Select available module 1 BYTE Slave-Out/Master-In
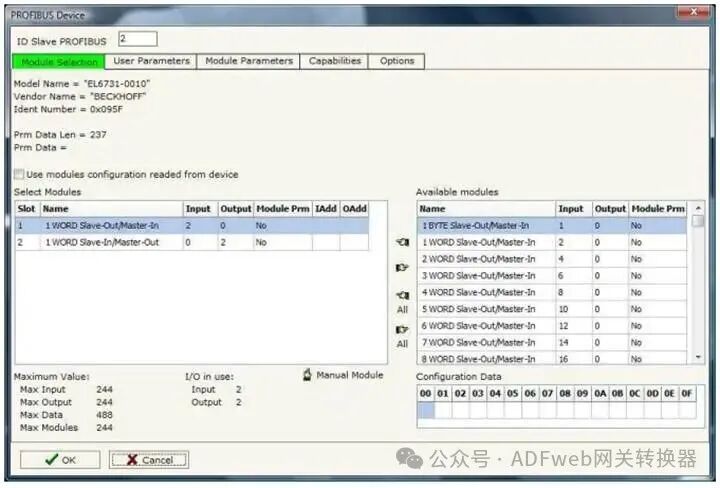Screen dimensions: 720x488 pyautogui.click(x=552, y=225)
